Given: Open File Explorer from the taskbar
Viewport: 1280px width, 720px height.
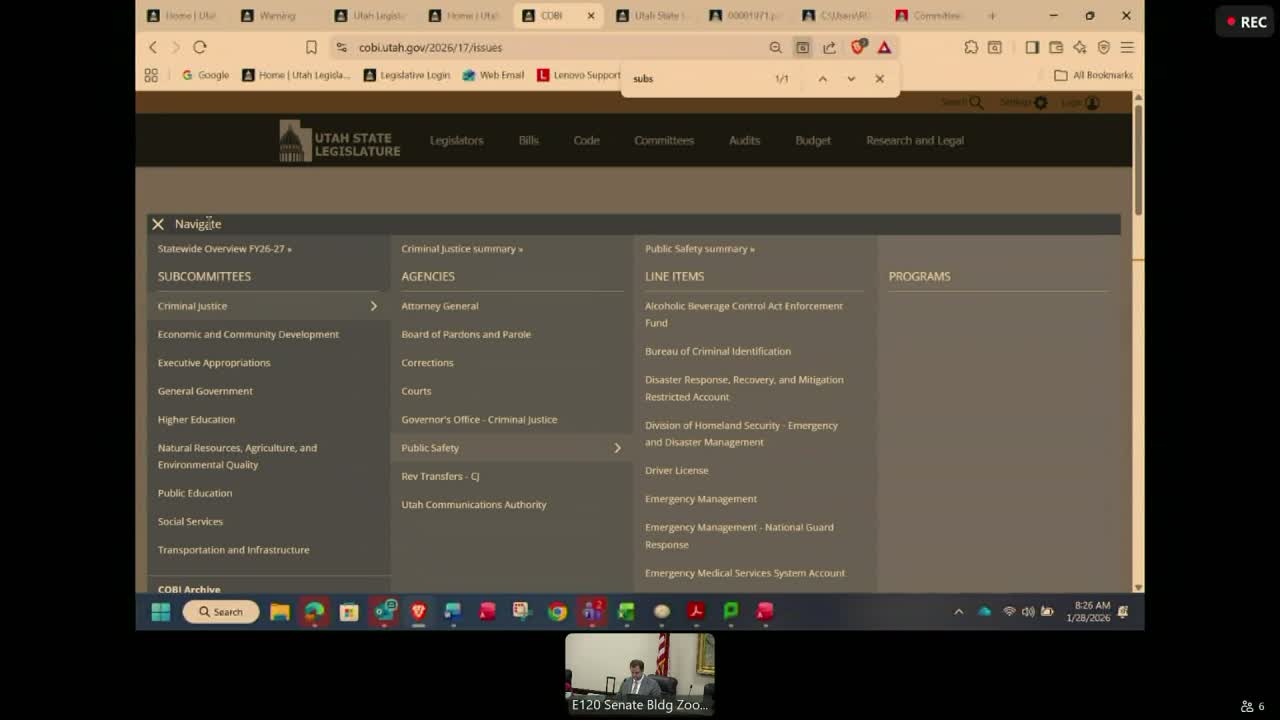Looking at the screenshot, I should click(280, 611).
